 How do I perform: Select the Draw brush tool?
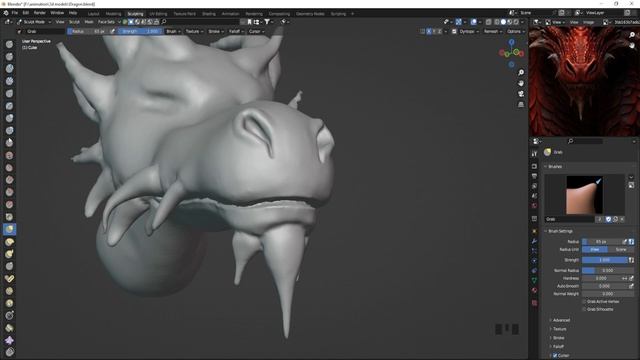point(9,44)
